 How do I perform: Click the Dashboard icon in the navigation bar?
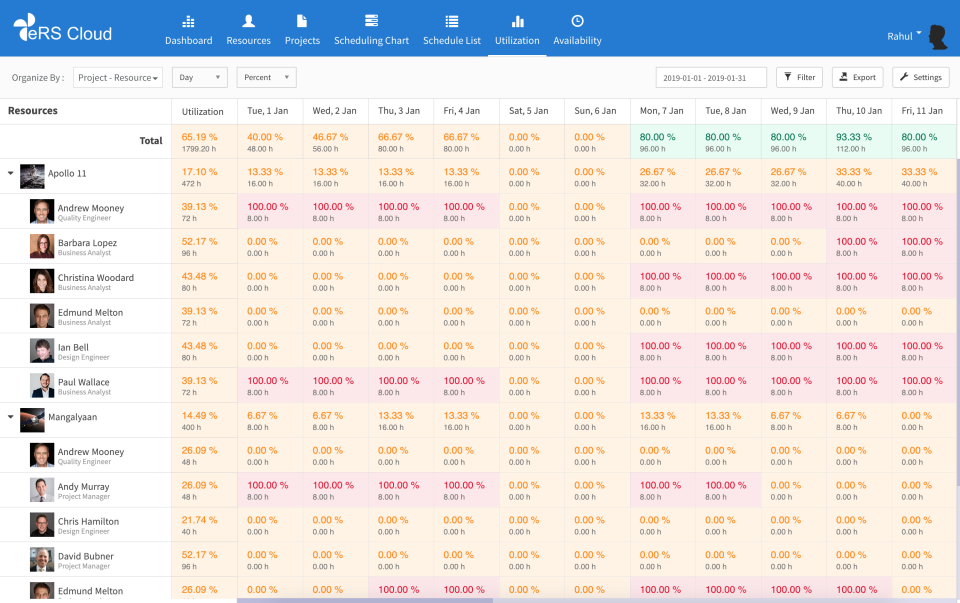point(188,21)
